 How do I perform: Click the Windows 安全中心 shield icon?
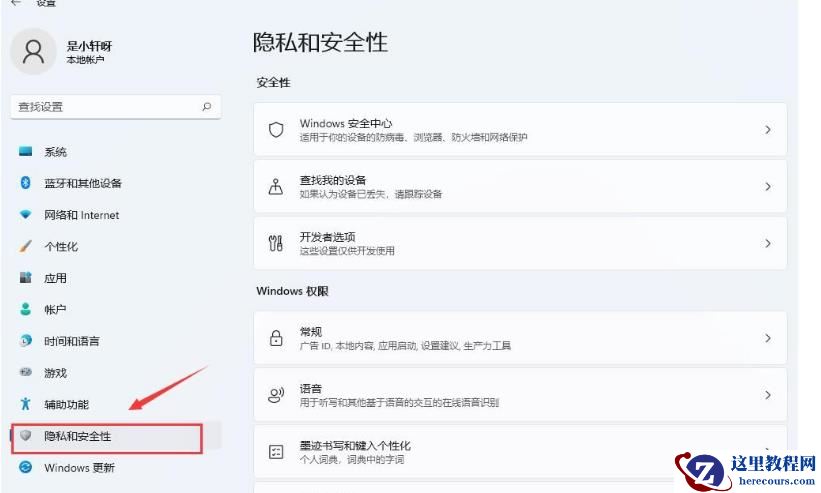[276, 129]
